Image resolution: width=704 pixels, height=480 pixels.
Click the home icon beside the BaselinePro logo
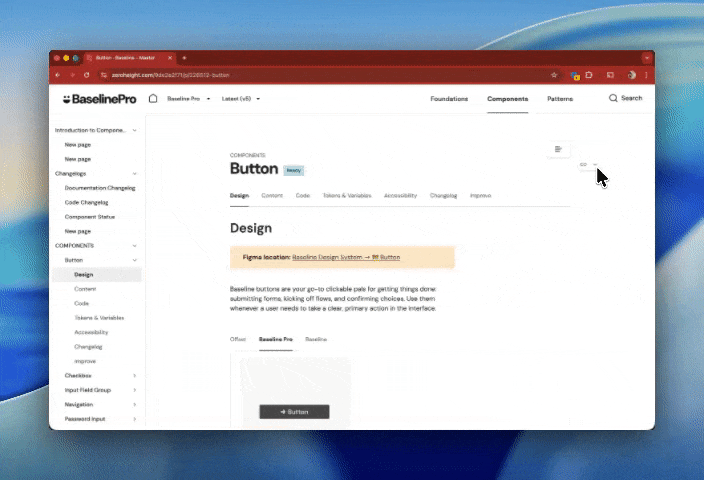(153, 99)
